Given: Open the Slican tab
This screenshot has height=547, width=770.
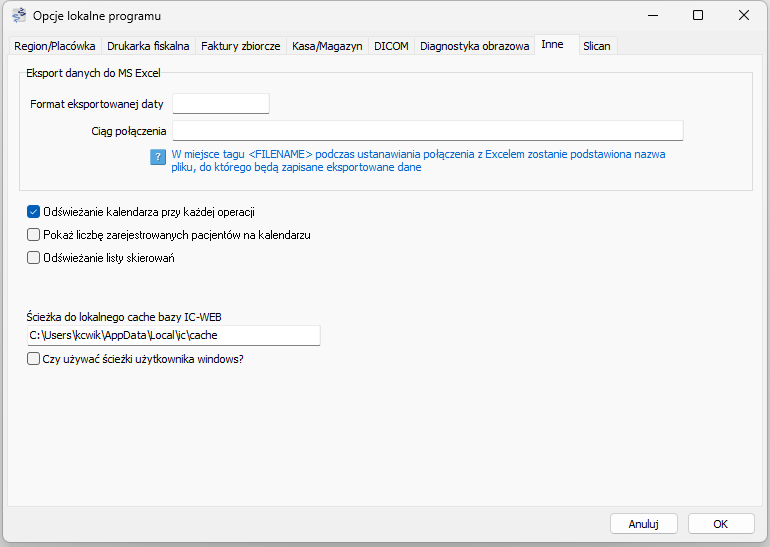Looking at the screenshot, I should (596, 46).
